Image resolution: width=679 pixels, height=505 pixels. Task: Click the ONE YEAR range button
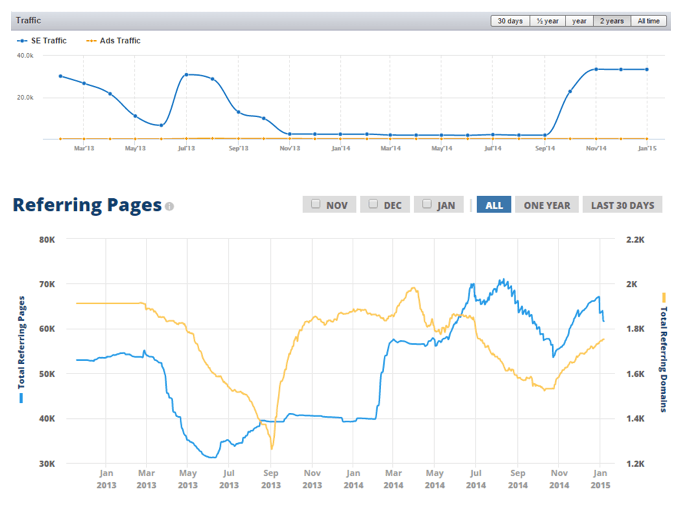coord(547,205)
